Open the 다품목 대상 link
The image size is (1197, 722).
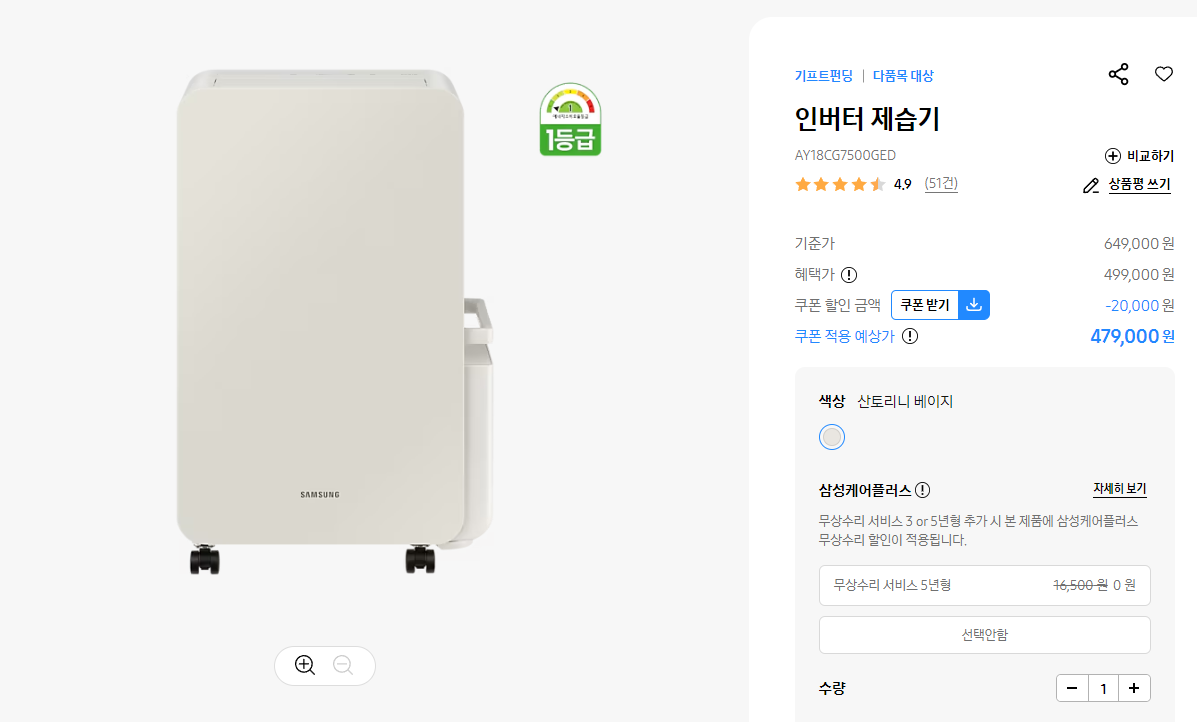[x=903, y=76]
